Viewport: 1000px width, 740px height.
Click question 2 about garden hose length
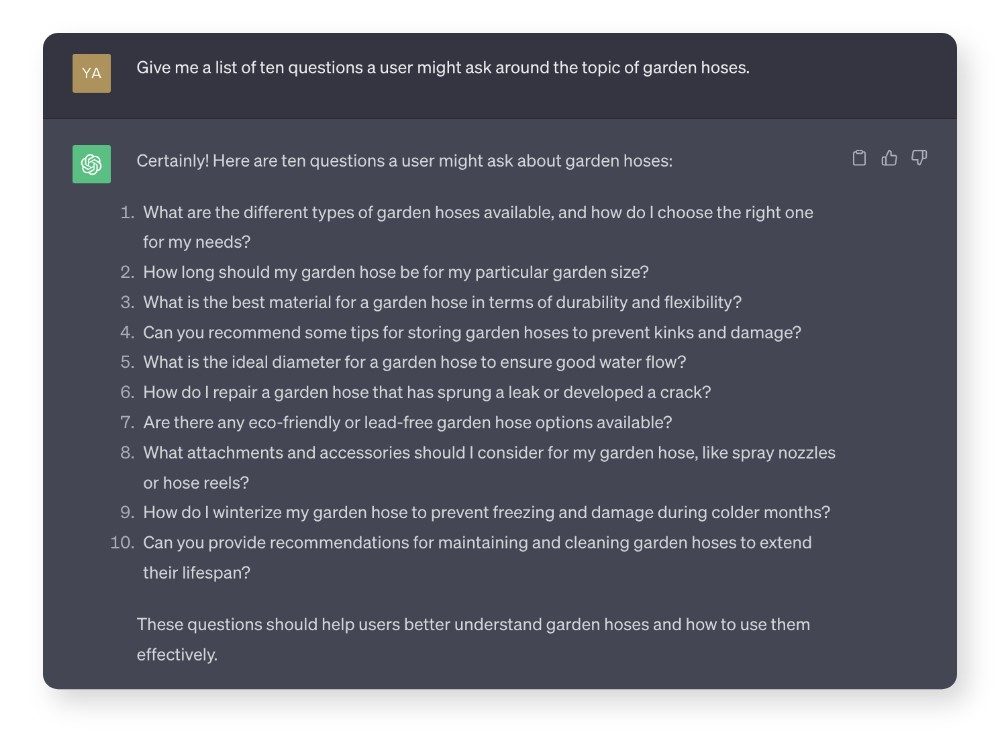point(396,272)
